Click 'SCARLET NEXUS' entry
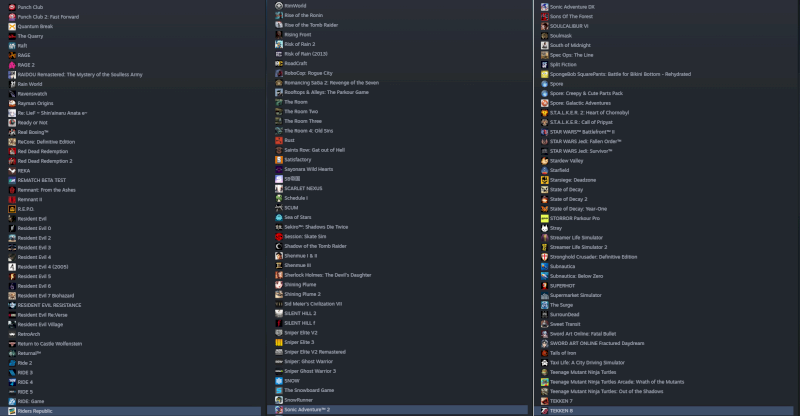 (x=303, y=188)
